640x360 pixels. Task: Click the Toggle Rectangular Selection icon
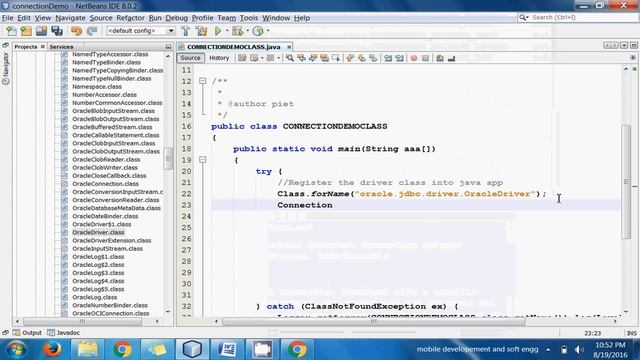pos(336,58)
